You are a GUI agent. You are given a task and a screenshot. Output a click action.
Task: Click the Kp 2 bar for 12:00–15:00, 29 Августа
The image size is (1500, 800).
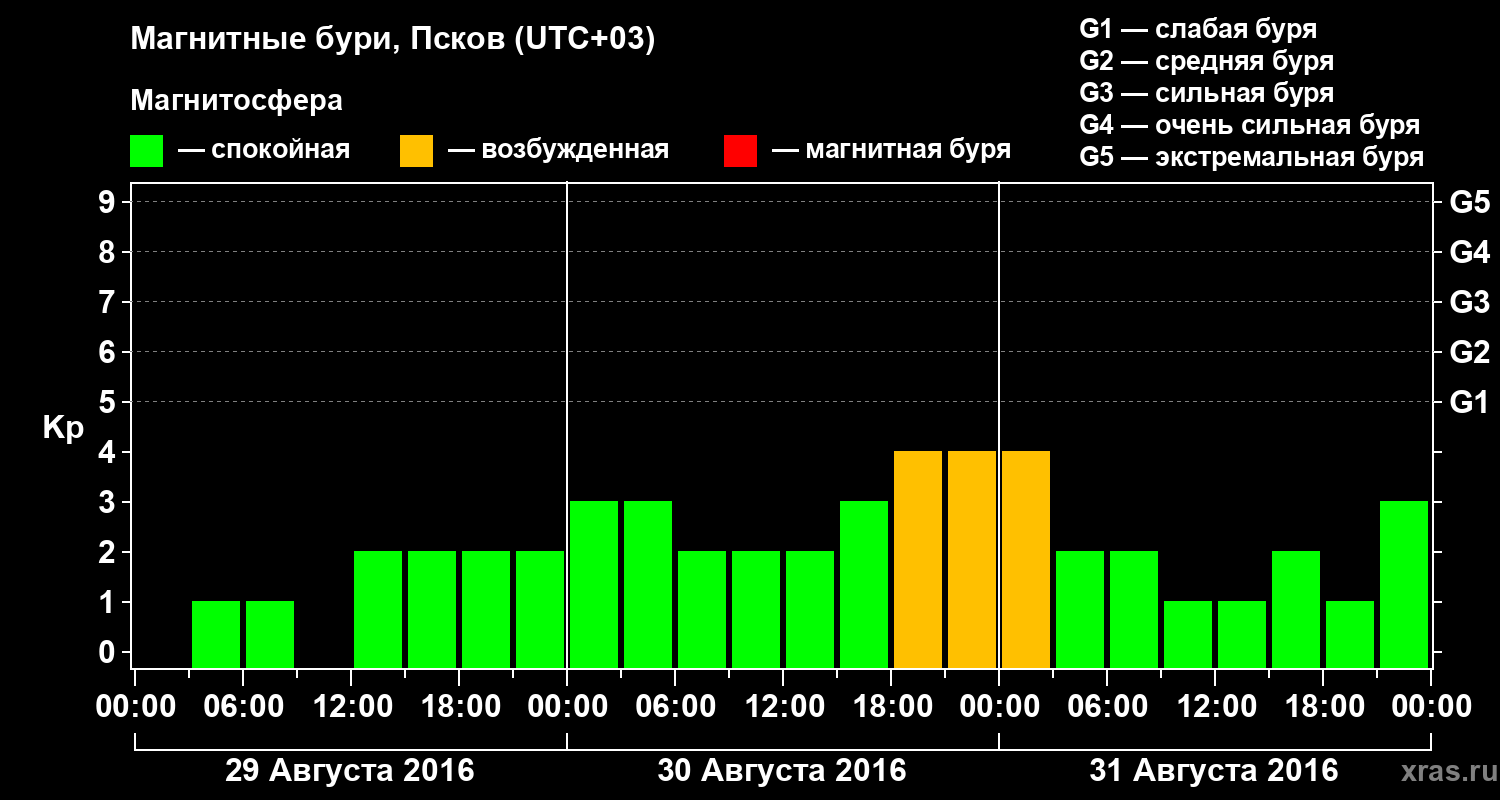(378, 609)
